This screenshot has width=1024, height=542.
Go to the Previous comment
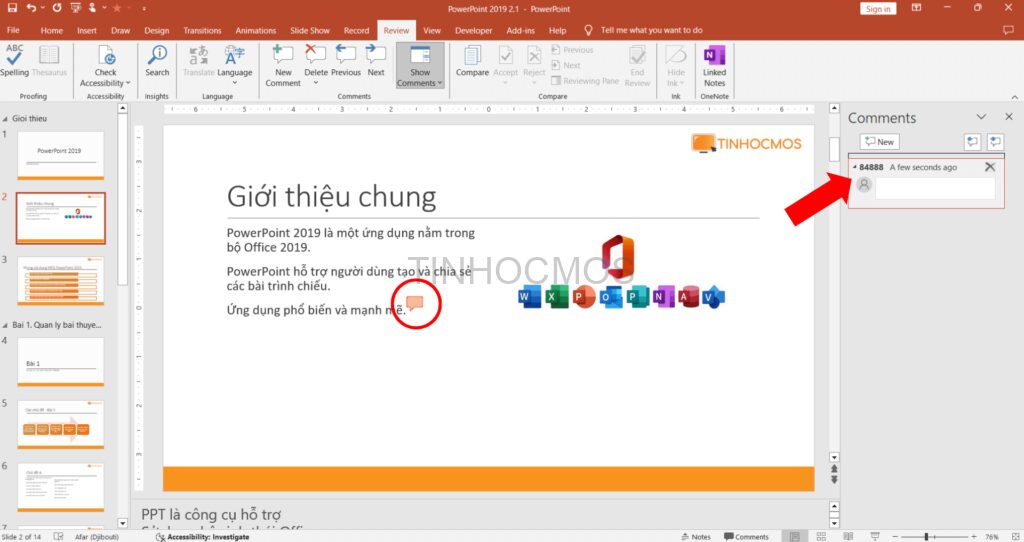[345, 61]
